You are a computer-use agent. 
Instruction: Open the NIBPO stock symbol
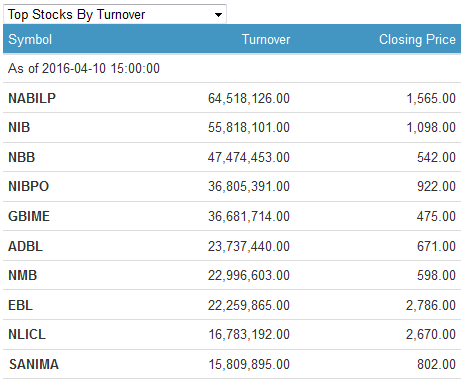click(x=29, y=186)
